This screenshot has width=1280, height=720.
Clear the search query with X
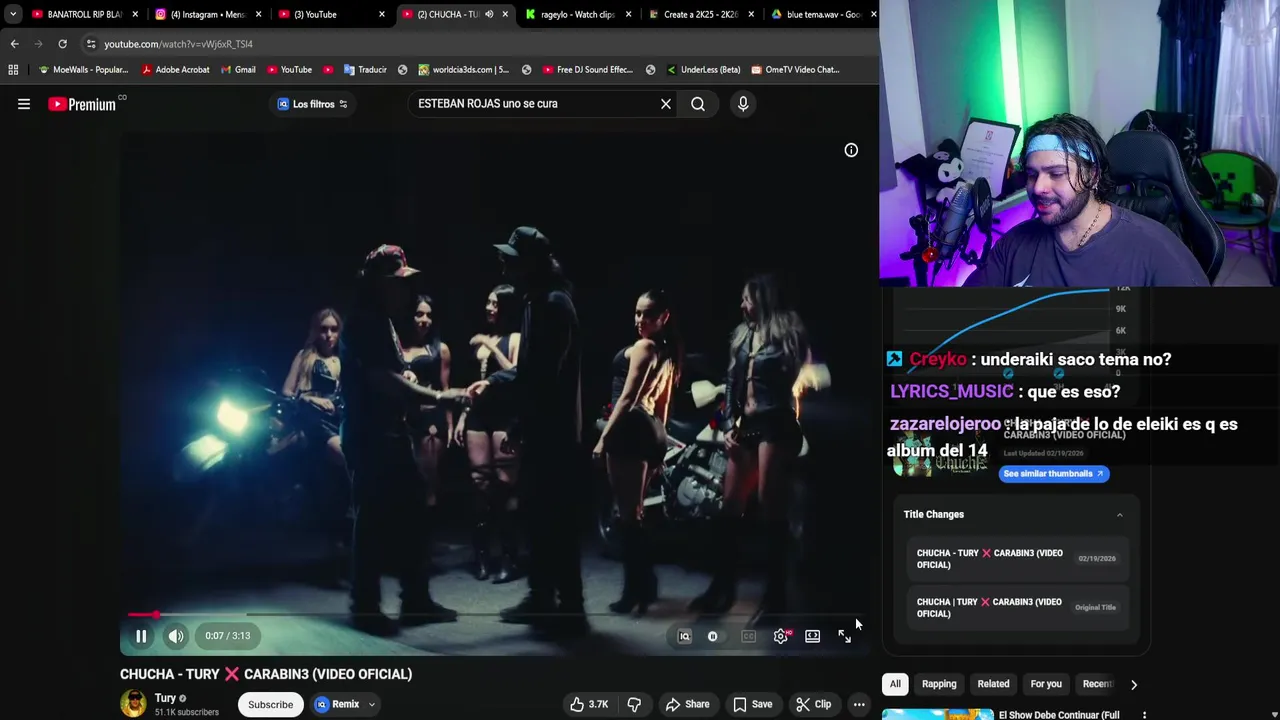(666, 104)
